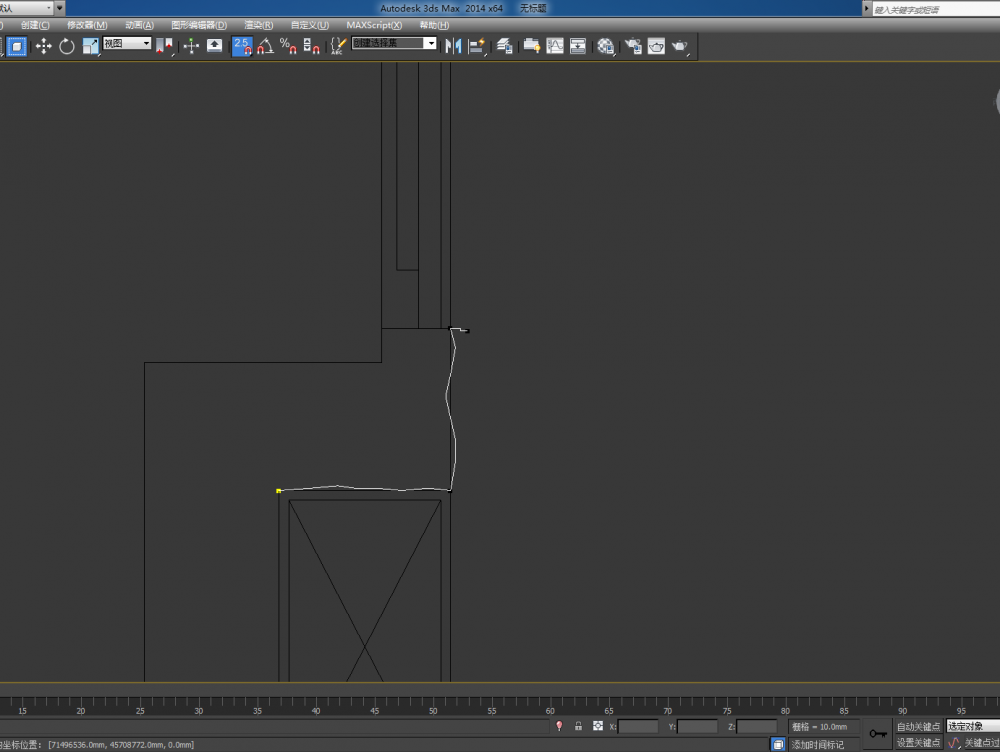
Task: Open the 修改器(M) menu
Action: tap(87, 25)
